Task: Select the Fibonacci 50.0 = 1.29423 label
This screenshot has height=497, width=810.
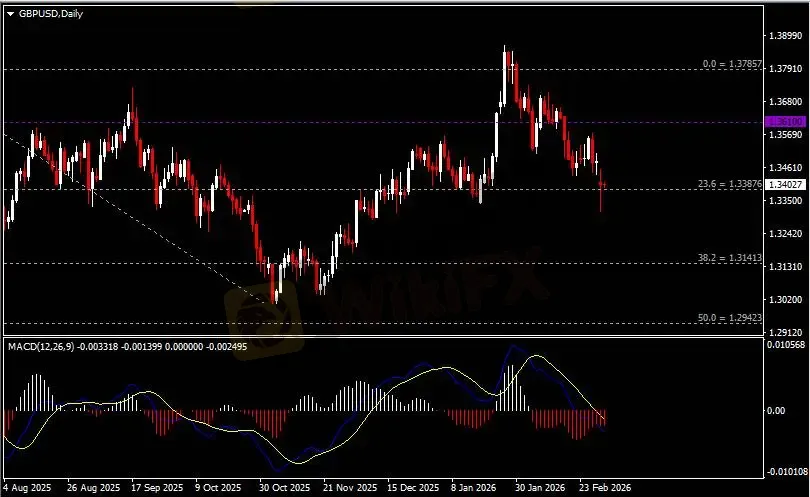Action: (x=729, y=318)
